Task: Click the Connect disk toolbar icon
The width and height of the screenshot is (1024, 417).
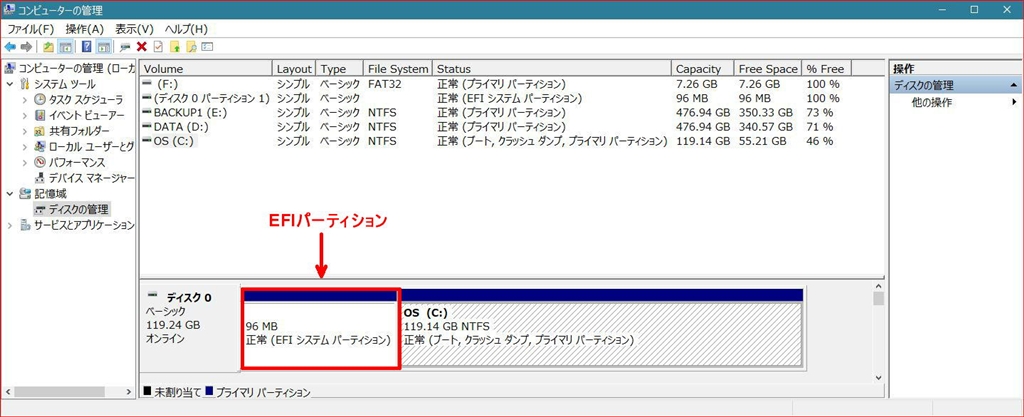Action: (125, 47)
